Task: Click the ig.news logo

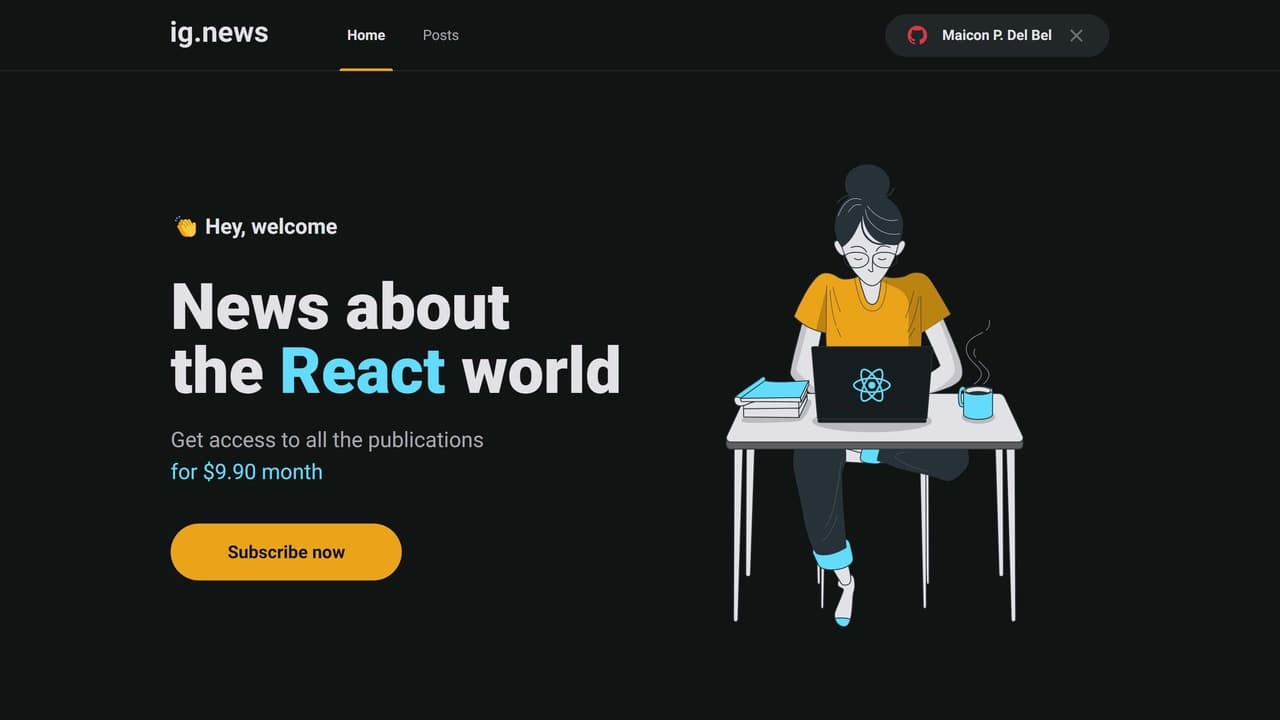Action: click(219, 33)
